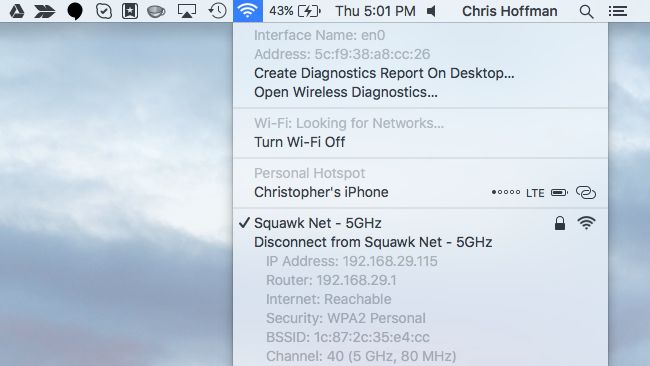Choose Open Wireless Diagnostics
Viewport: 650px width, 366px height.
tap(420, 92)
